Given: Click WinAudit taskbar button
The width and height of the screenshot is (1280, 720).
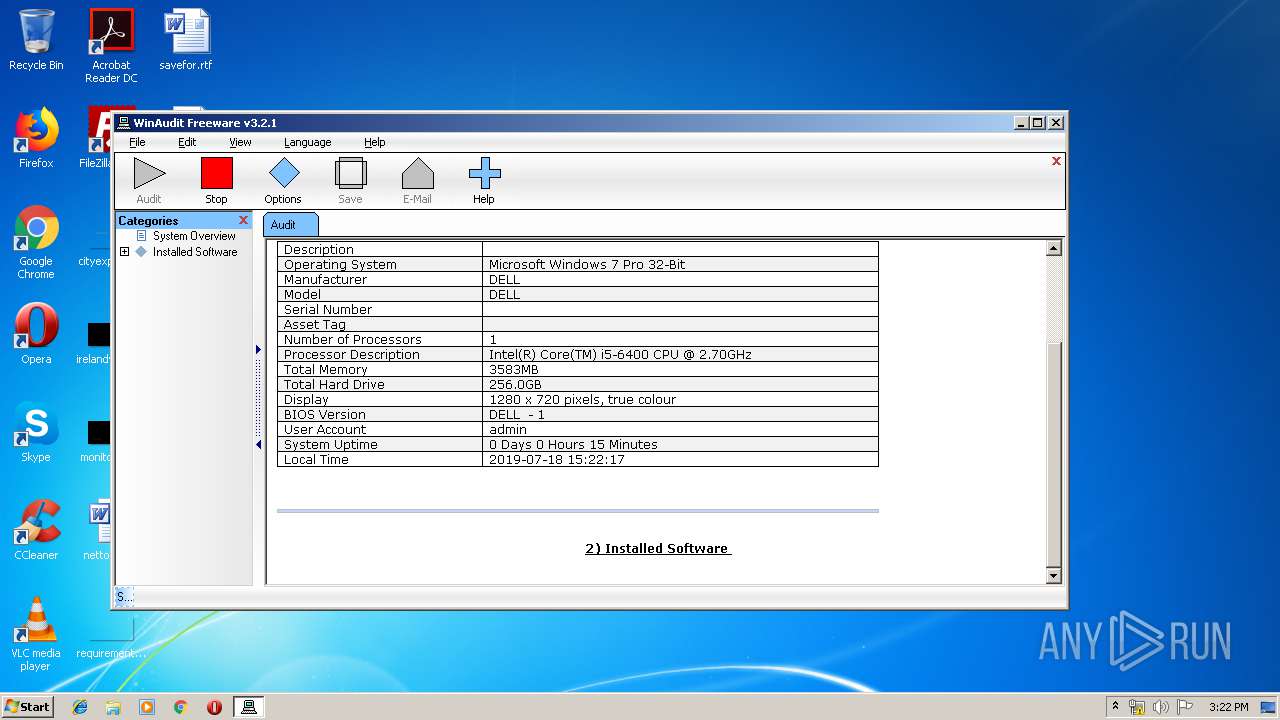Looking at the screenshot, I should pyautogui.click(x=249, y=707).
